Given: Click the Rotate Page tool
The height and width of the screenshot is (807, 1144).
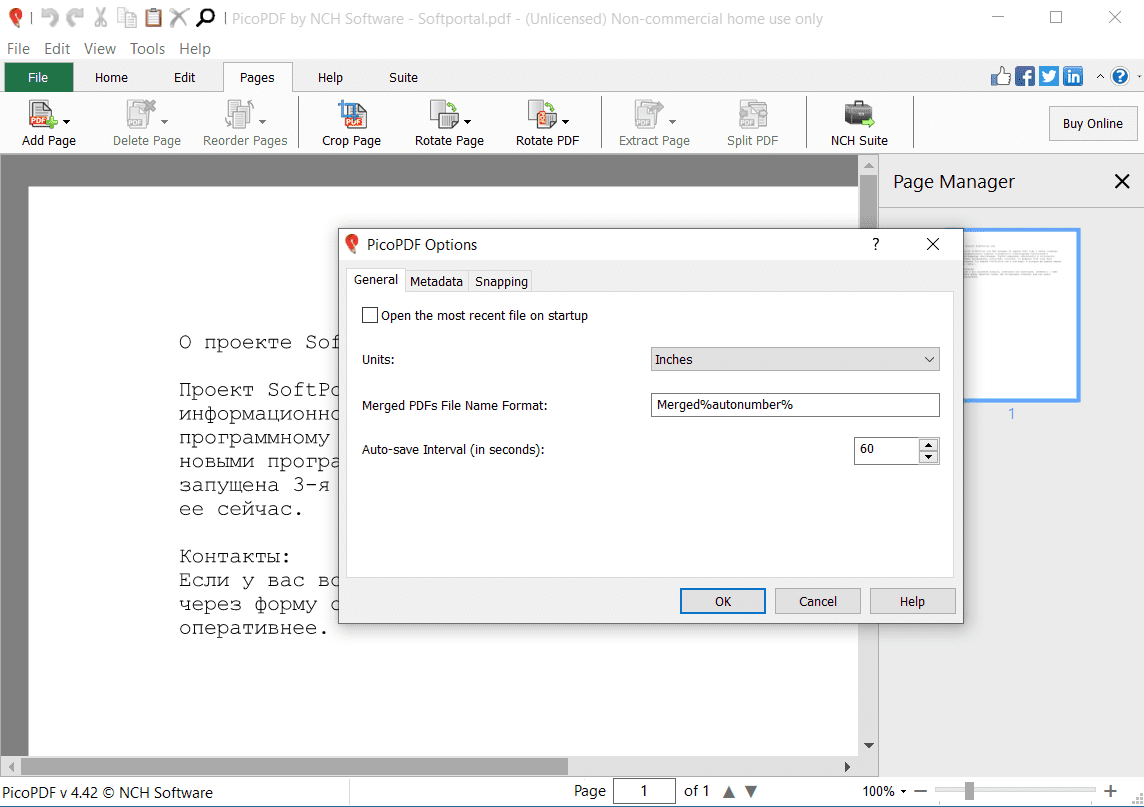Looking at the screenshot, I should click(x=449, y=123).
